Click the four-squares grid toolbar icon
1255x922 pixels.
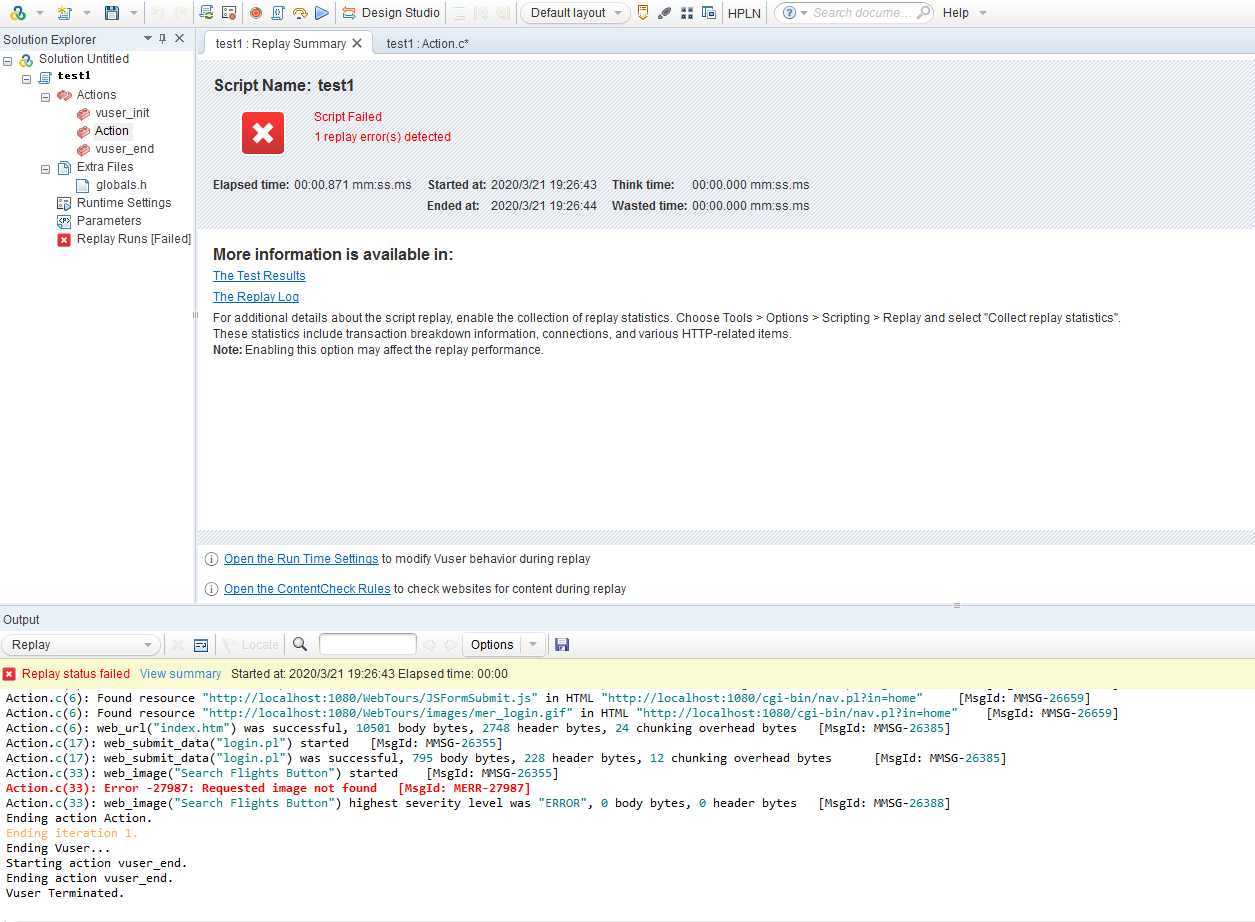point(687,13)
